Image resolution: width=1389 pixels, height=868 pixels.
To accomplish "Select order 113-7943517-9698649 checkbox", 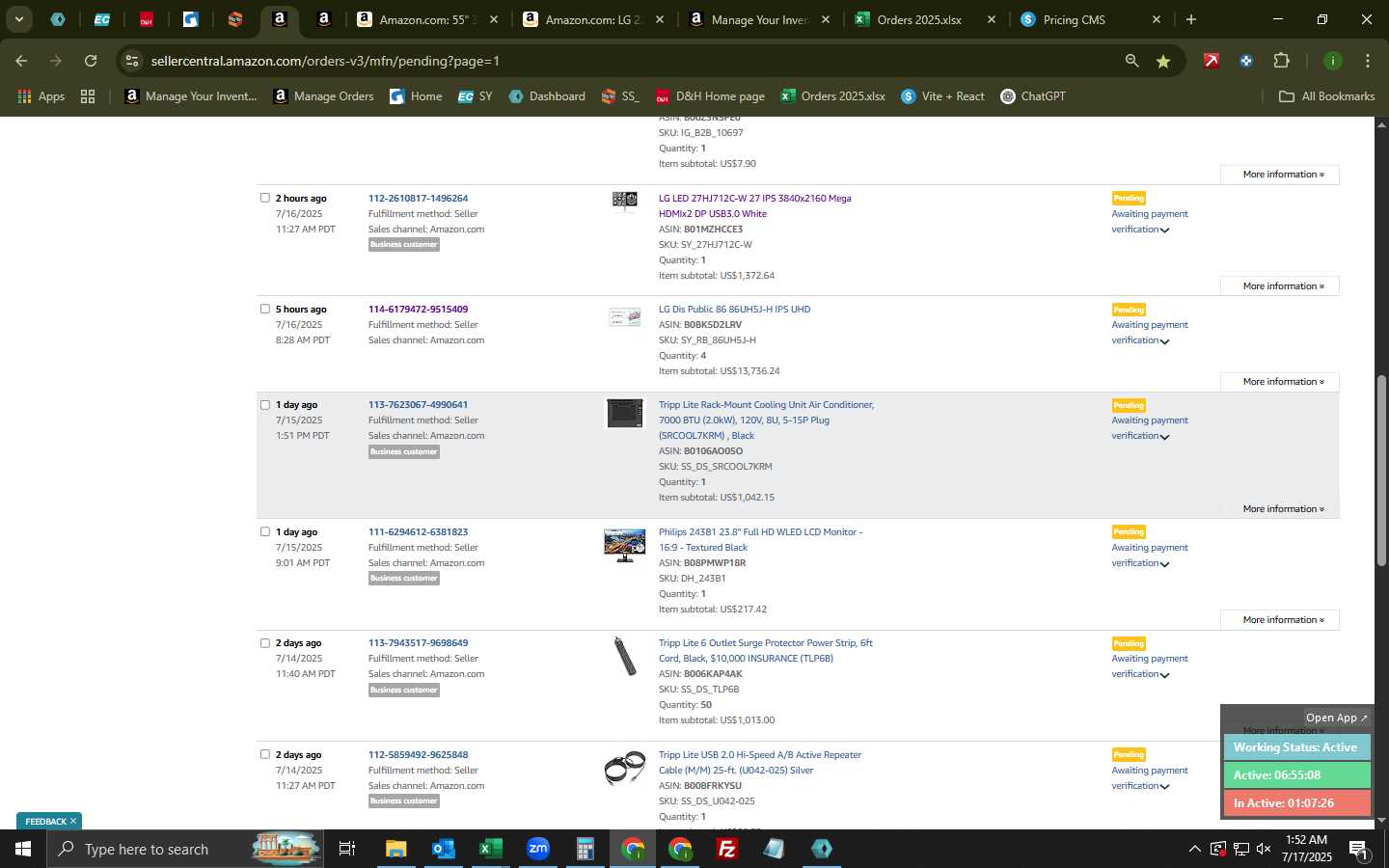I will 265,643.
